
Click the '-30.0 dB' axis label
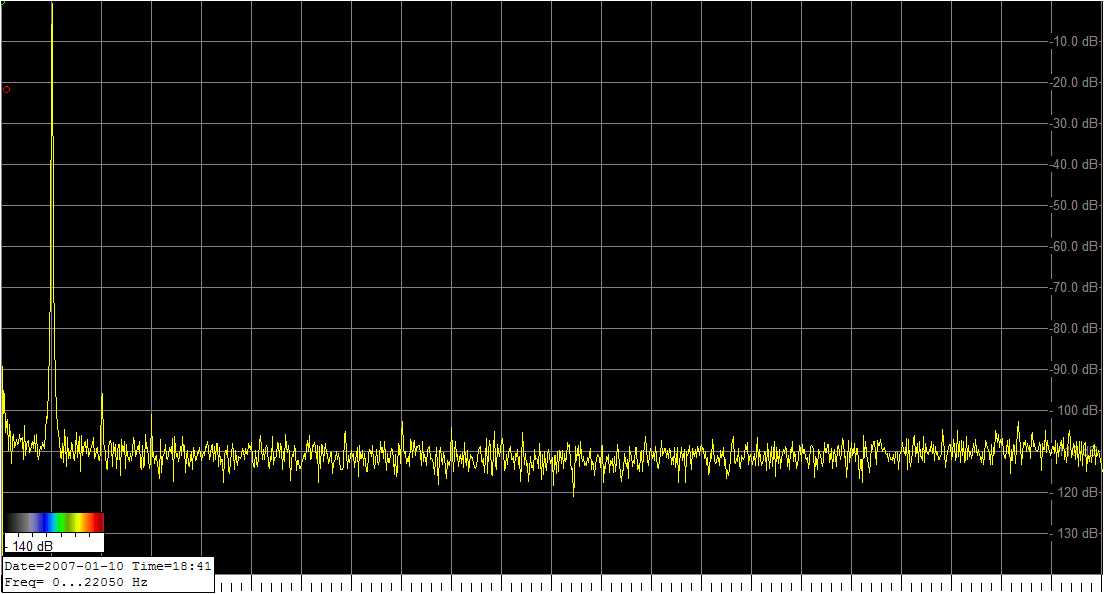(x=1074, y=123)
